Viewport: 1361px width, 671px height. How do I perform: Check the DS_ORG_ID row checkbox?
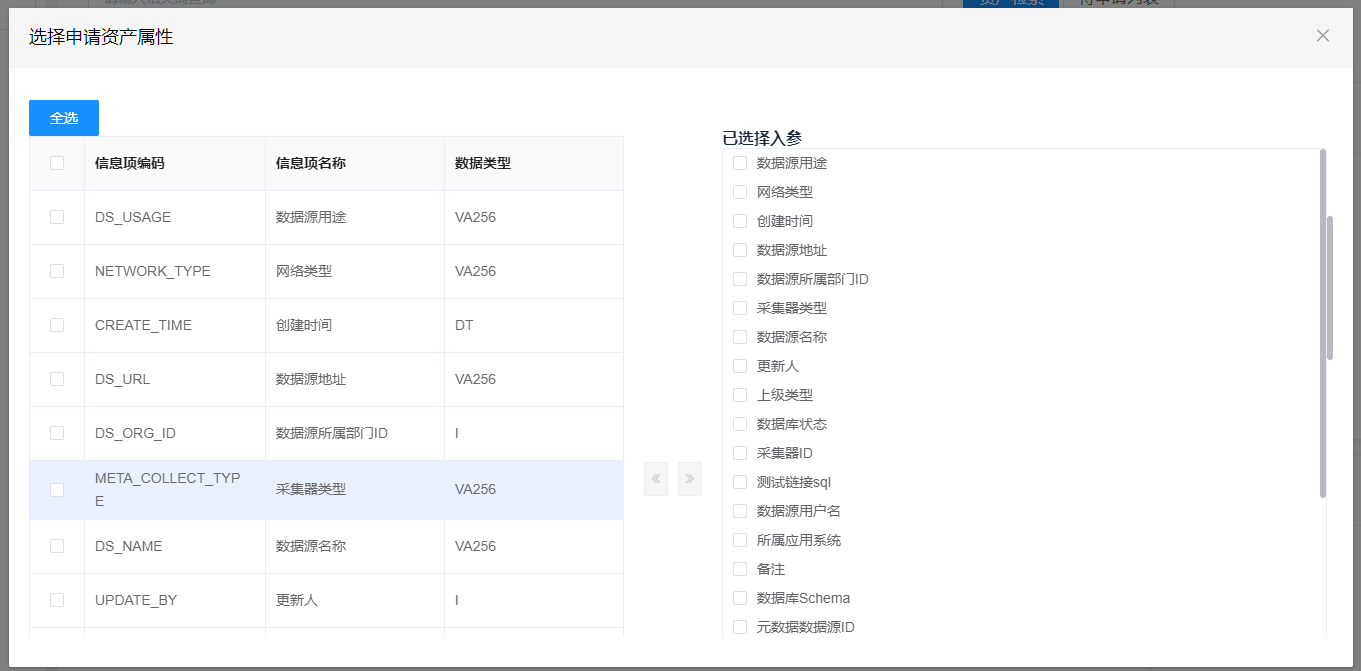coord(57,433)
